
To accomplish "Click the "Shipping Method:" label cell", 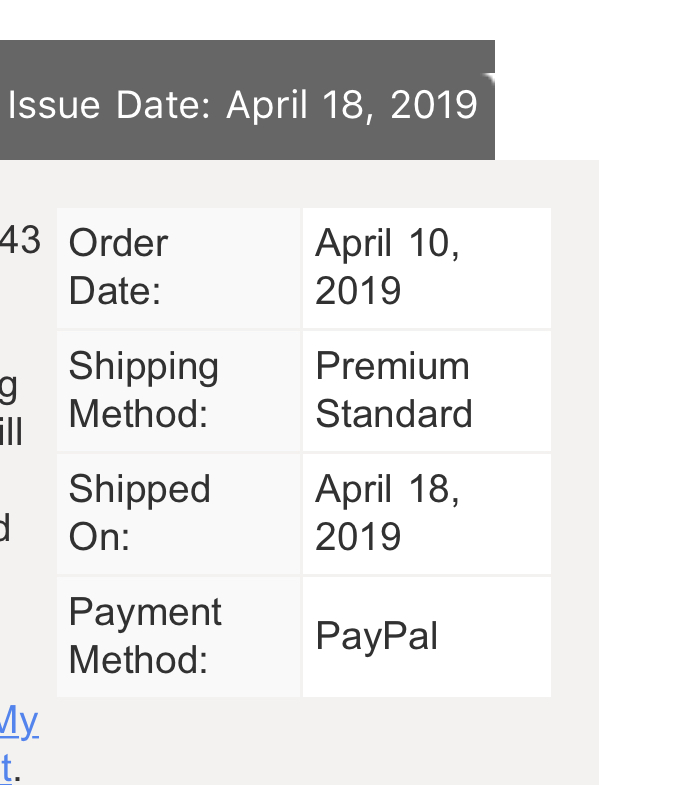I will [178, 391].
